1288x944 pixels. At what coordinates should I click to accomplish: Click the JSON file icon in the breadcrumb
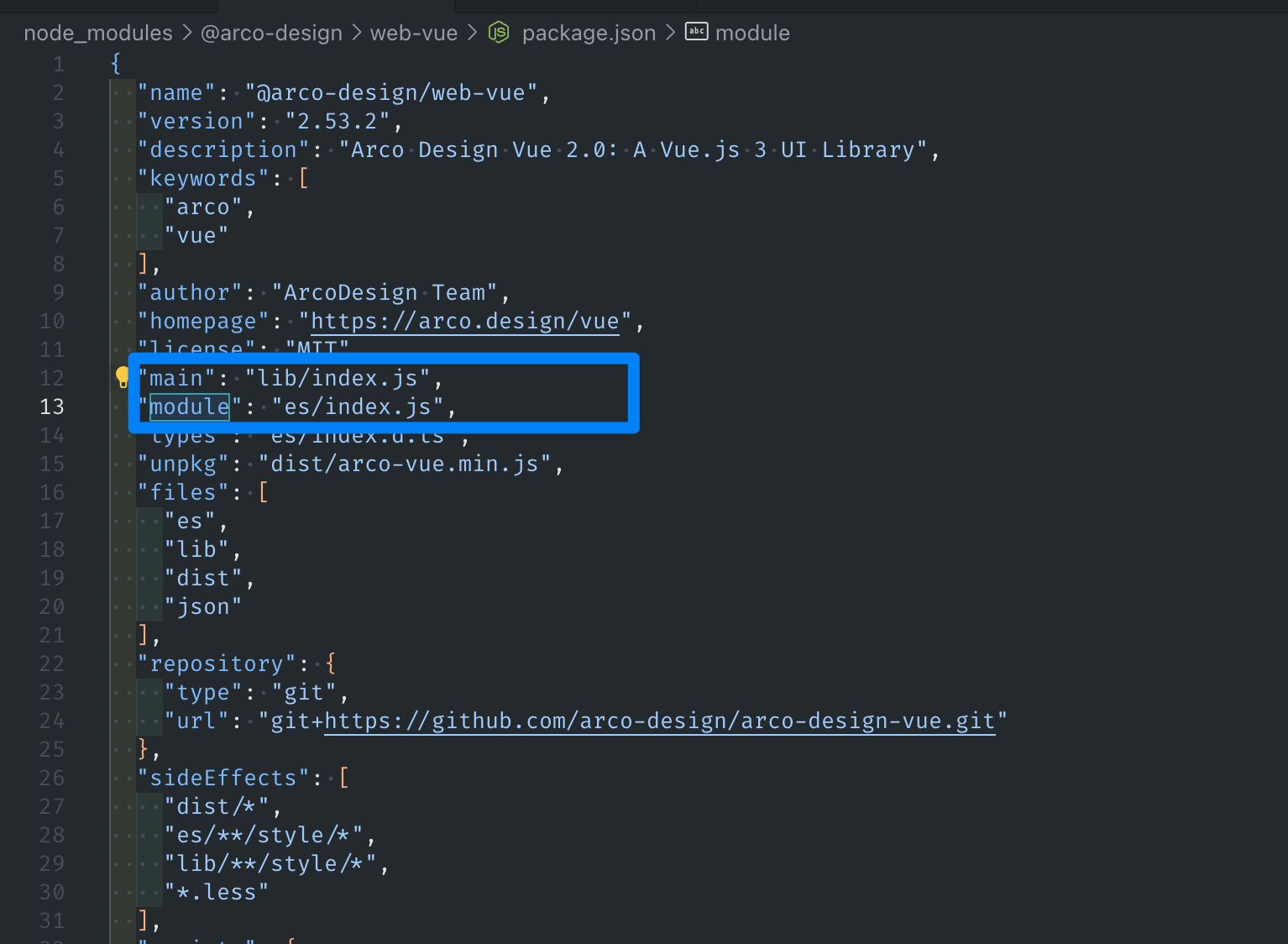(x=498, y=32)
